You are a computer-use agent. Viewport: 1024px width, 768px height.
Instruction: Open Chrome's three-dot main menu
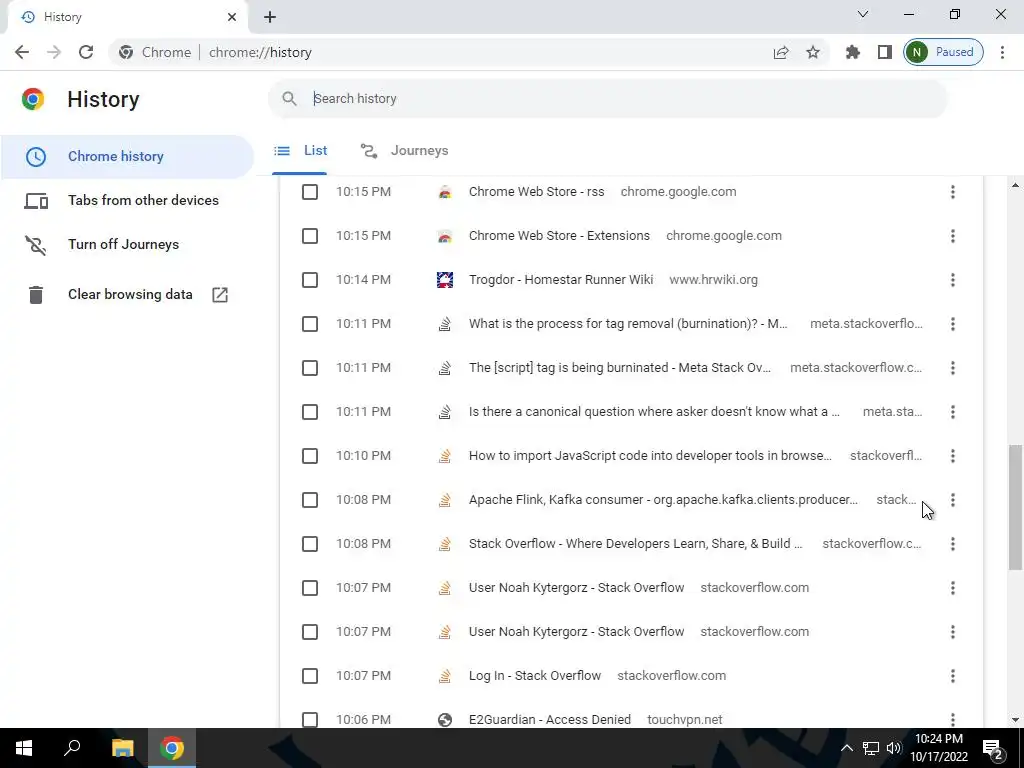[1002, 52]
